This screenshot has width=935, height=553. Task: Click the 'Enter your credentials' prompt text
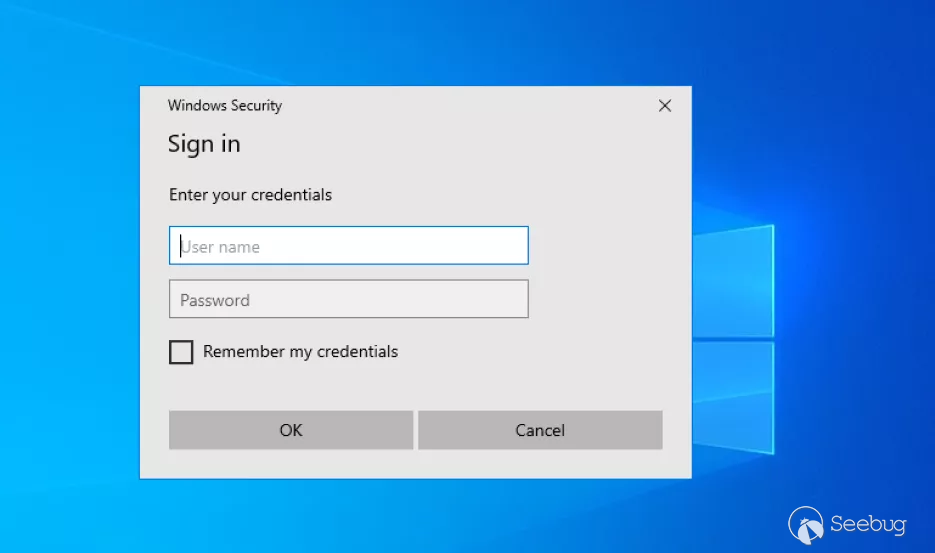pyautogui.click(x=250, y=195)
